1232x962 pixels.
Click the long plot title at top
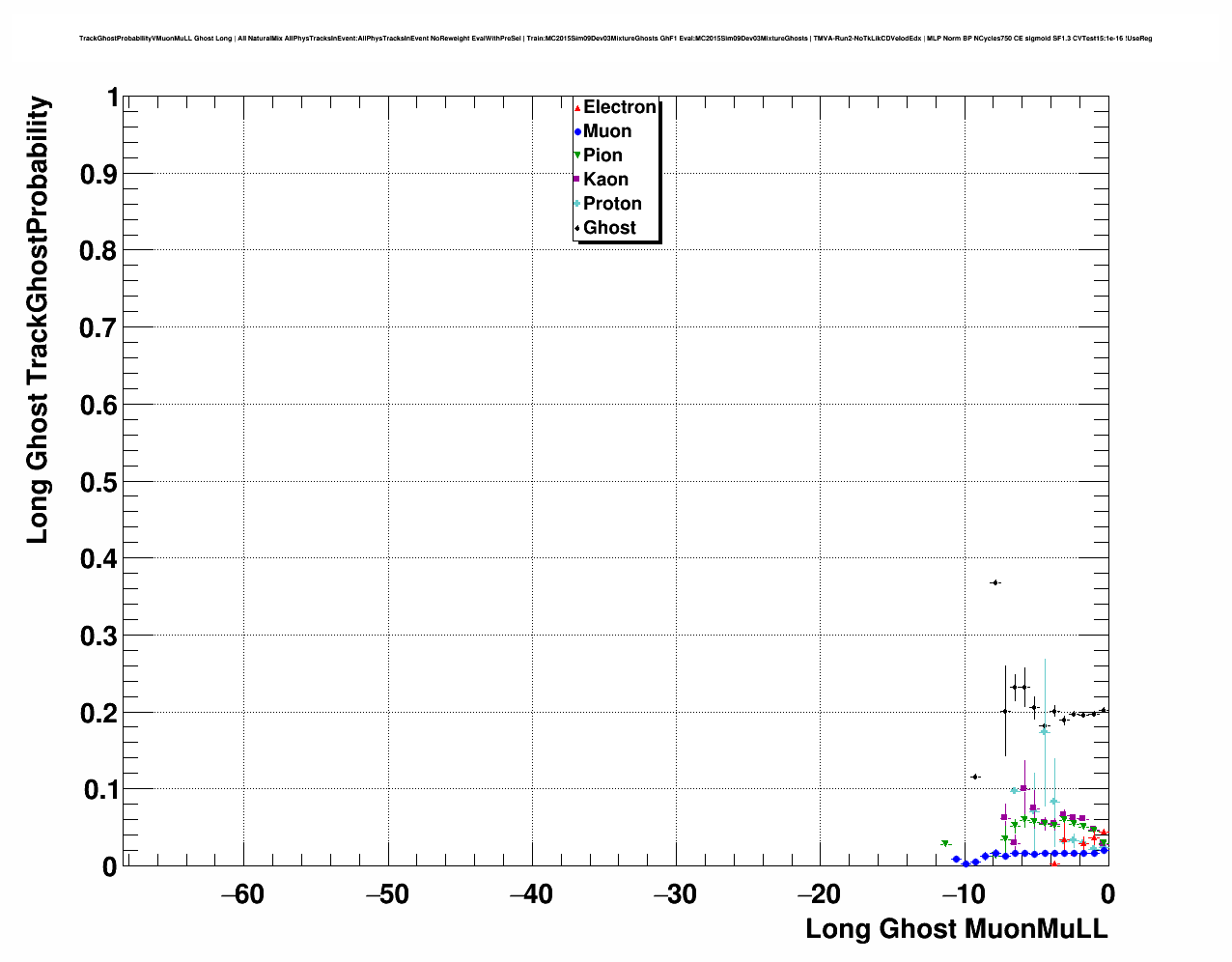tap(615, 39)
